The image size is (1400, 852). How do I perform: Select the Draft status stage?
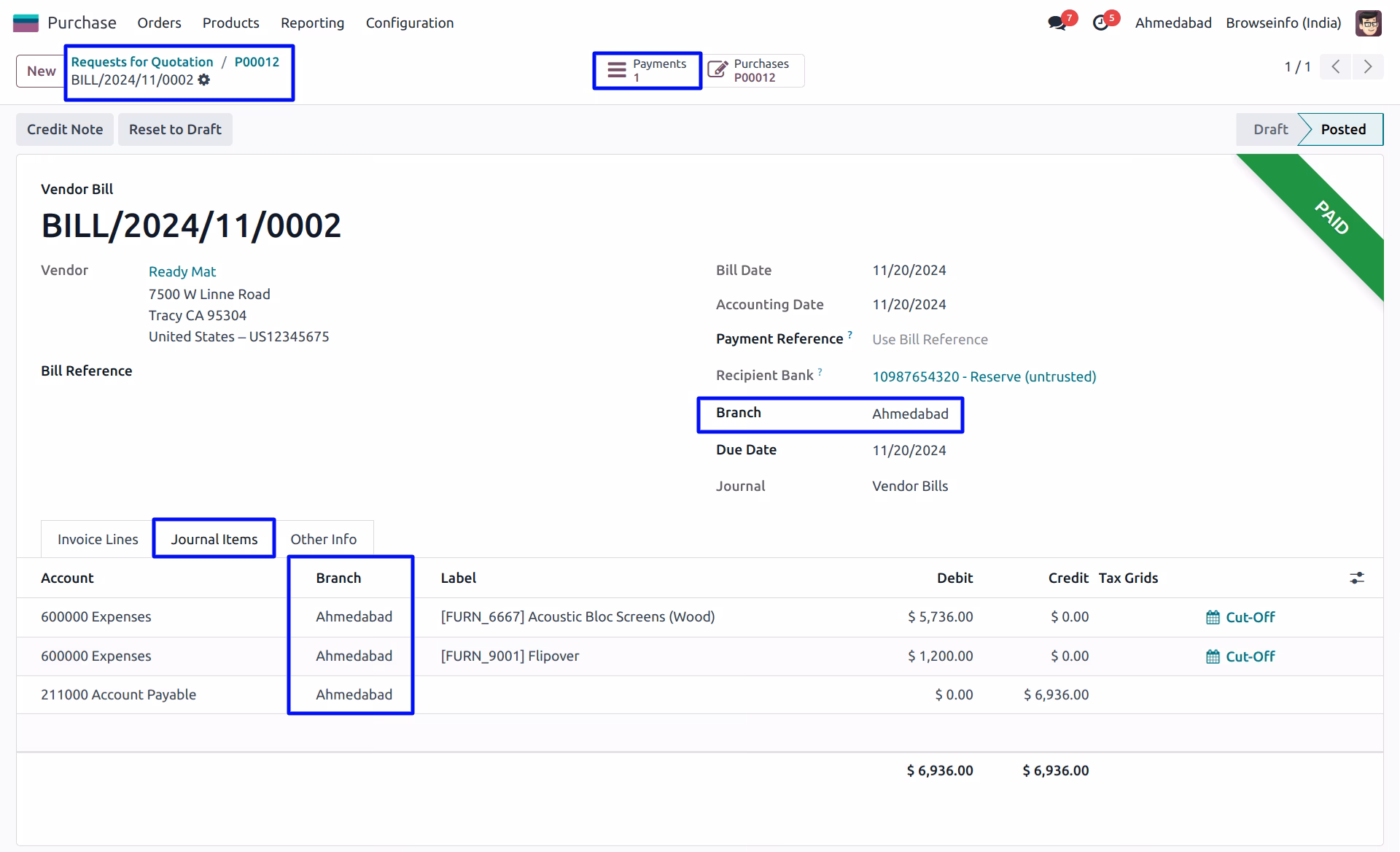pos(1270,129)
